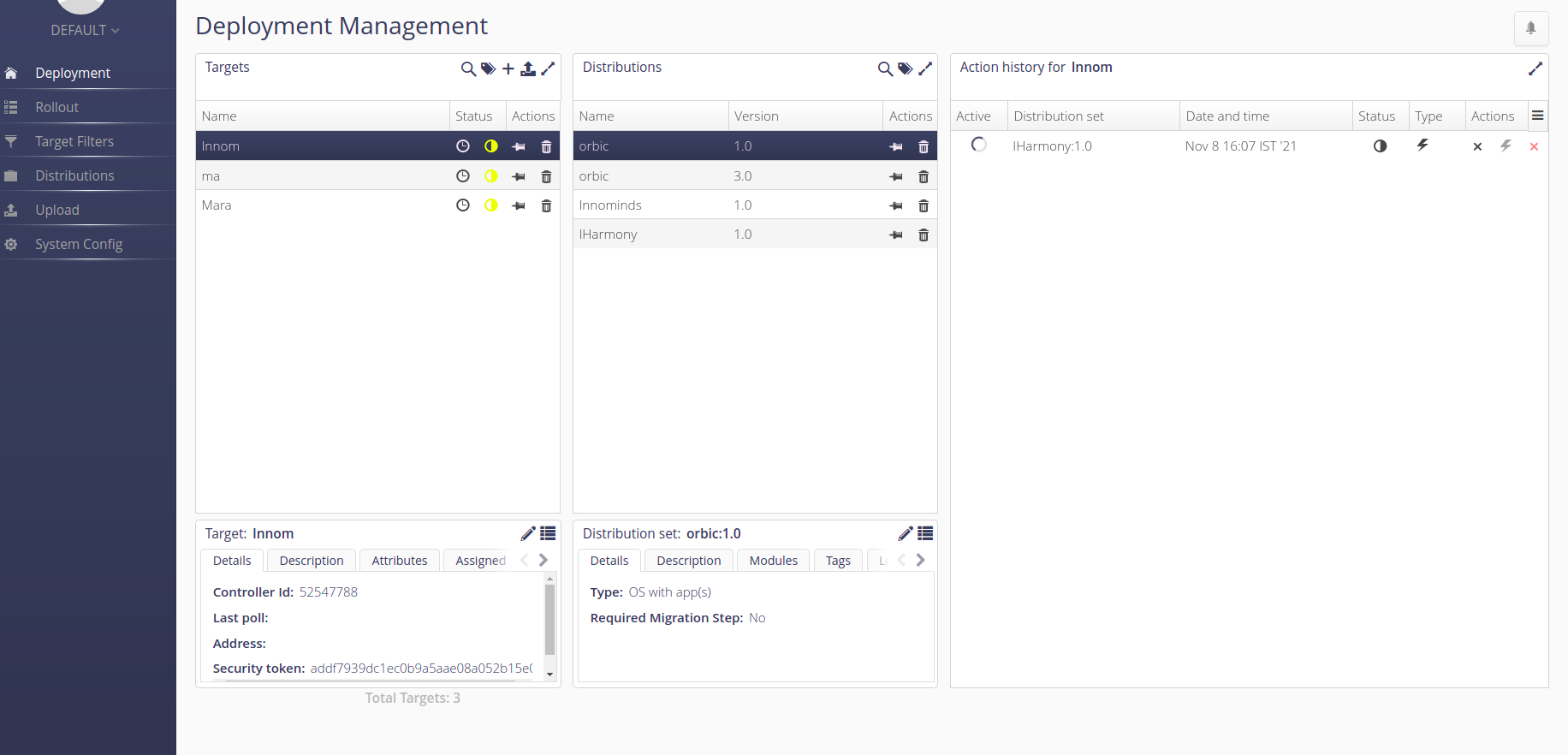Viewport: 1568px width, 755px height.
Task: Open Rollout in the sidebar
Action: (x=87, y=107)
